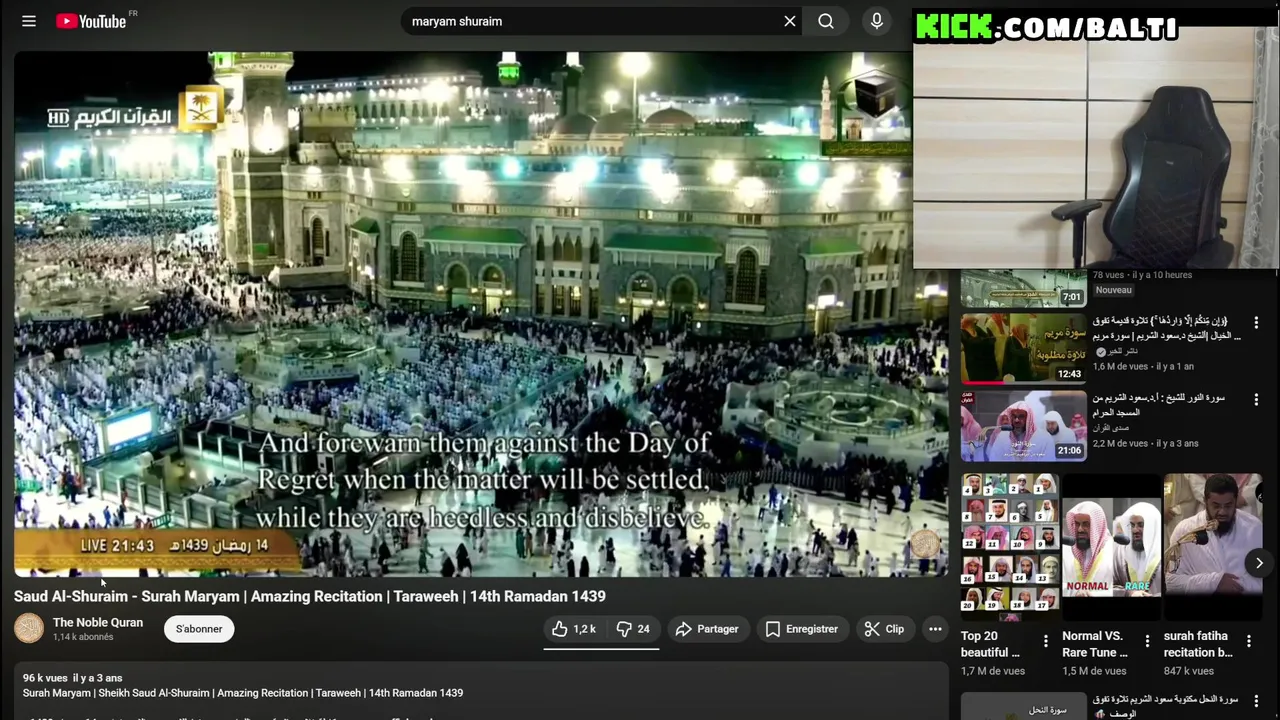Start voice search with microphone icon
This screenshot has height=720, width=1280.
point(877,21)
